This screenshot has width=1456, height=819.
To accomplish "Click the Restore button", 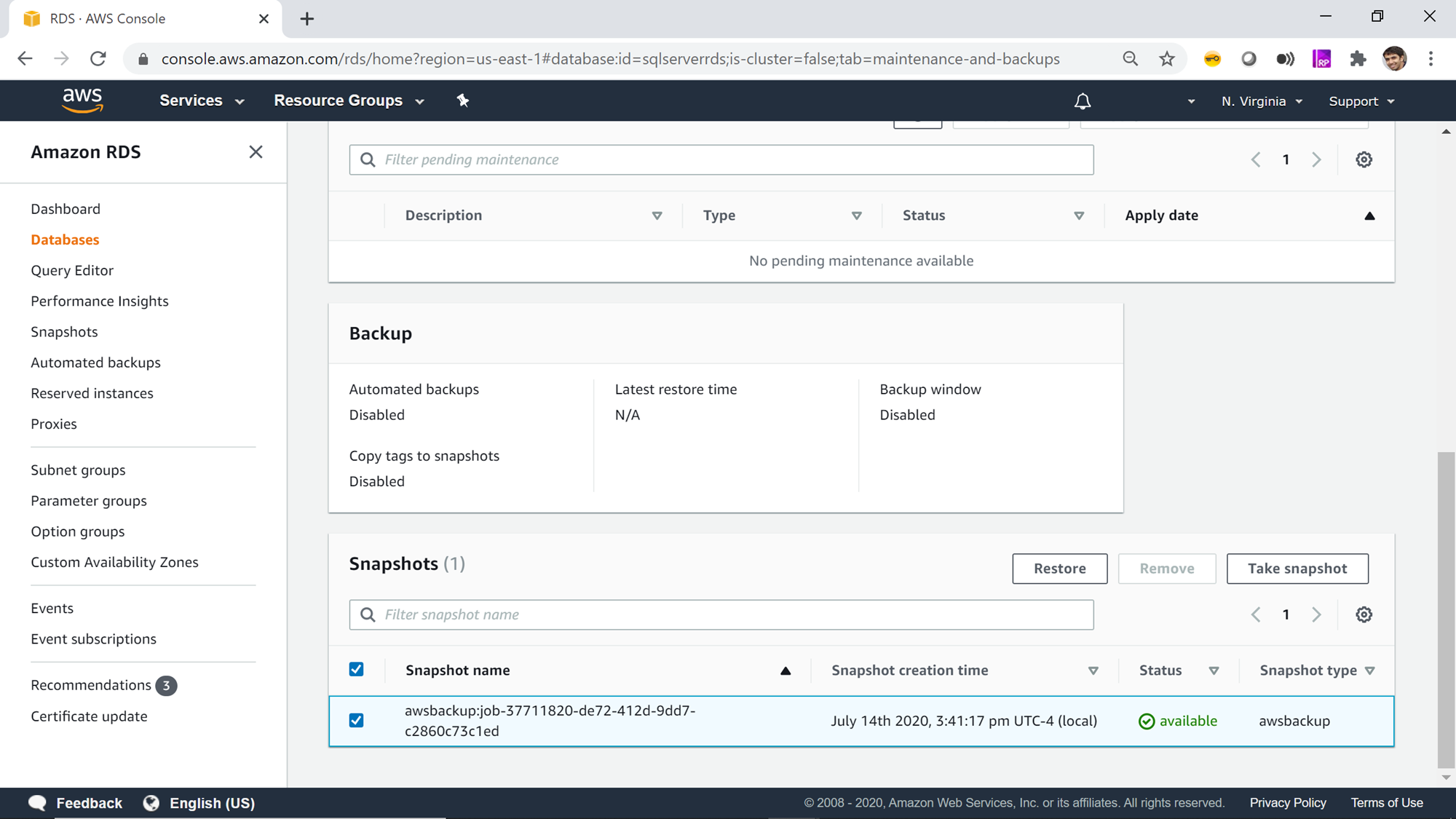I will click(1059, 569).
